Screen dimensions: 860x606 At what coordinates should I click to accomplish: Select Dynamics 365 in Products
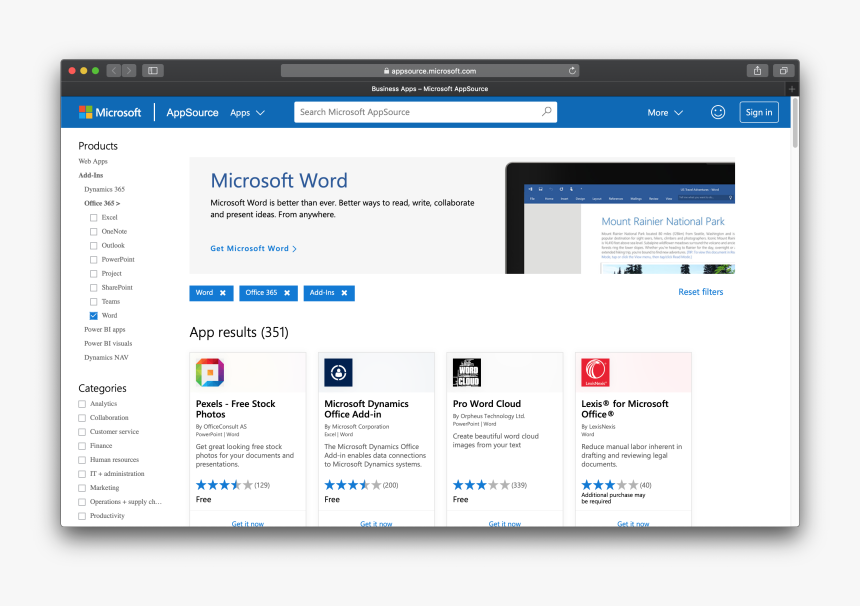pos(104,189)
